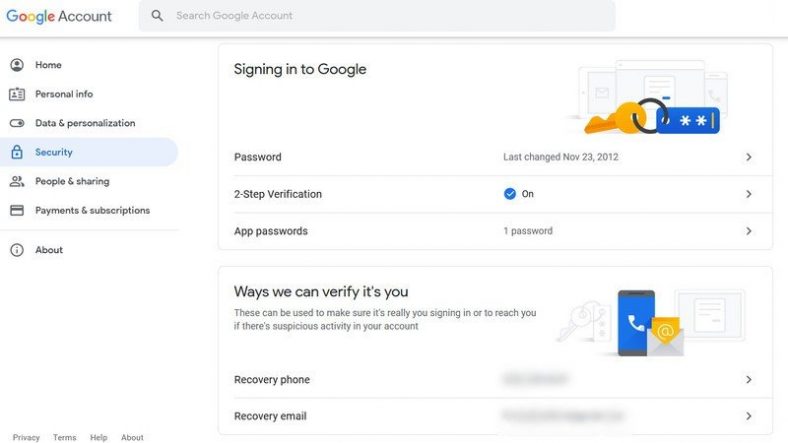
Task: Click the Personal info ID card icon
Action: pos(17,94)
